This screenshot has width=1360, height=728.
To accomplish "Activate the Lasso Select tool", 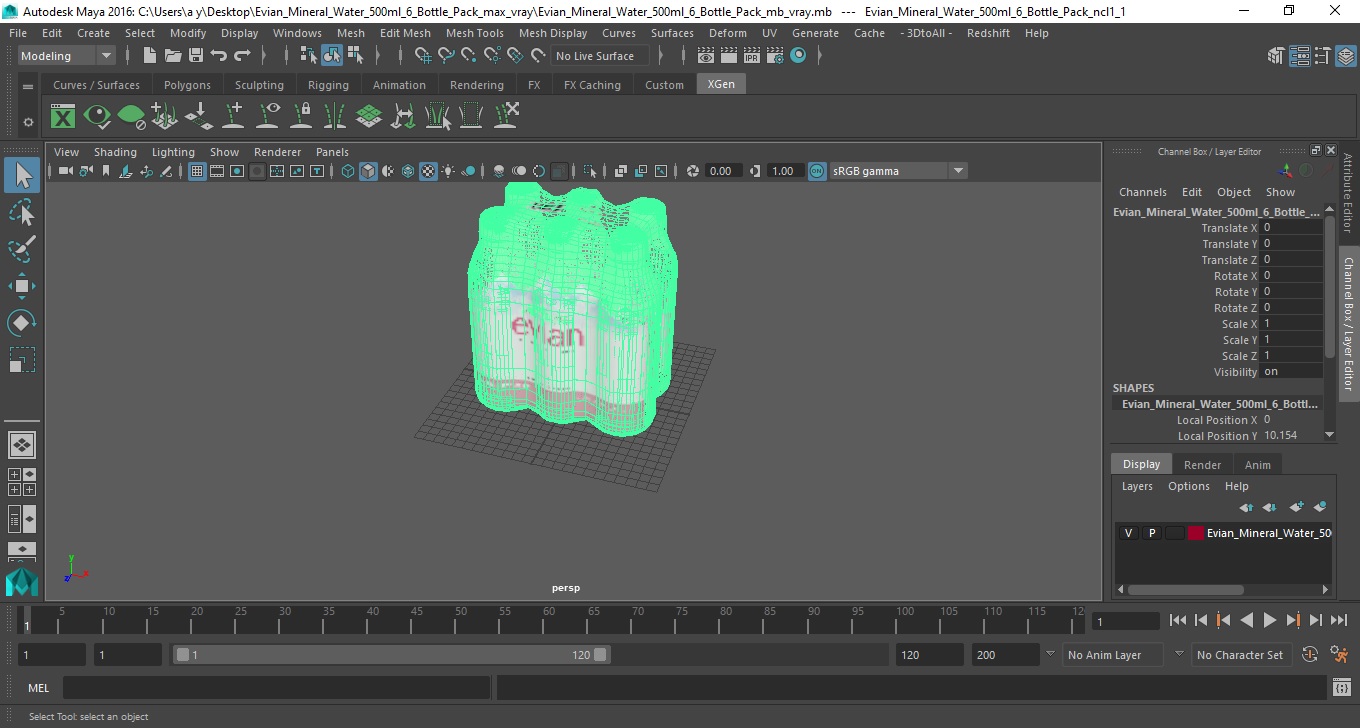I will pos(22,212).
